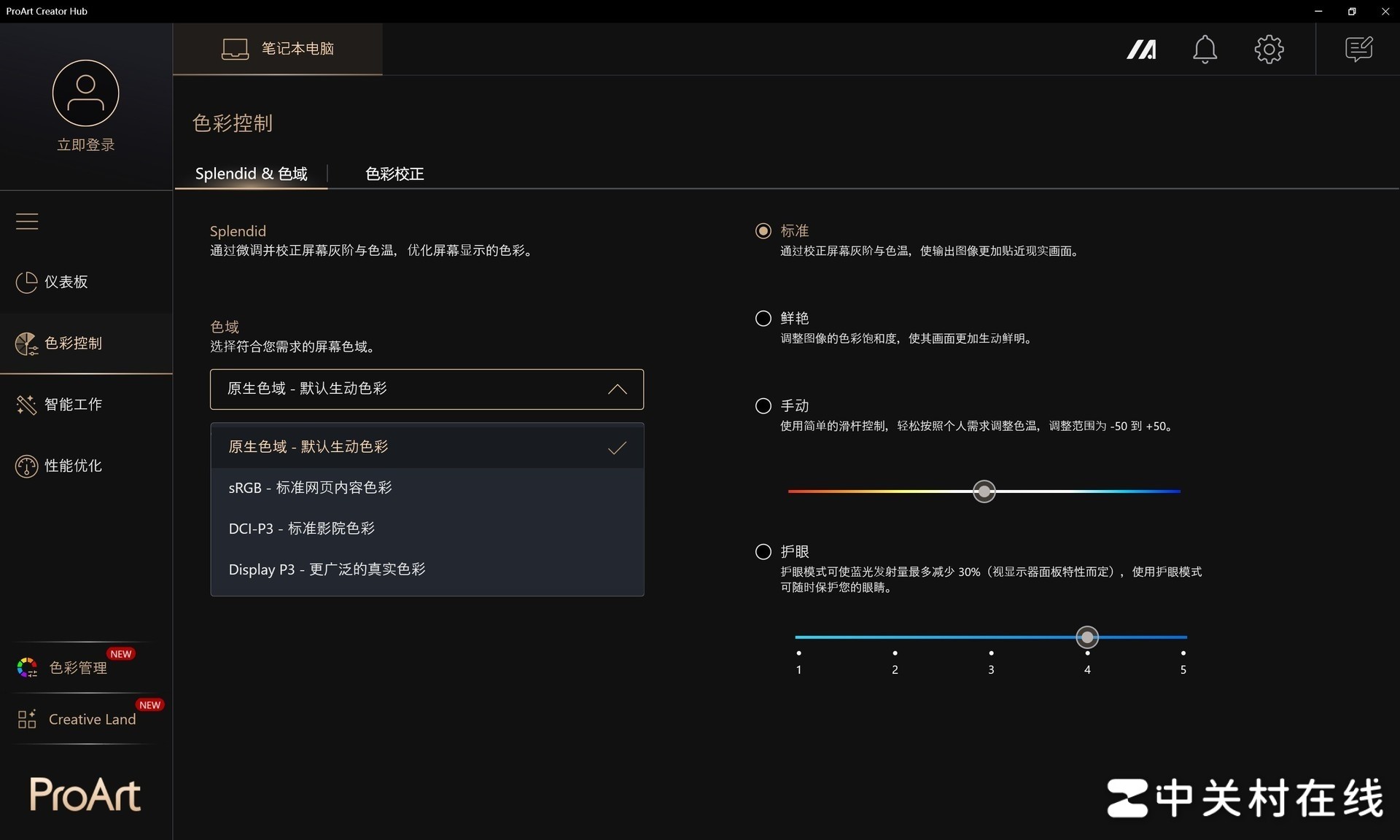
Task: Restore down the ProArt Creator Hub window
Action: point(1352,11)
